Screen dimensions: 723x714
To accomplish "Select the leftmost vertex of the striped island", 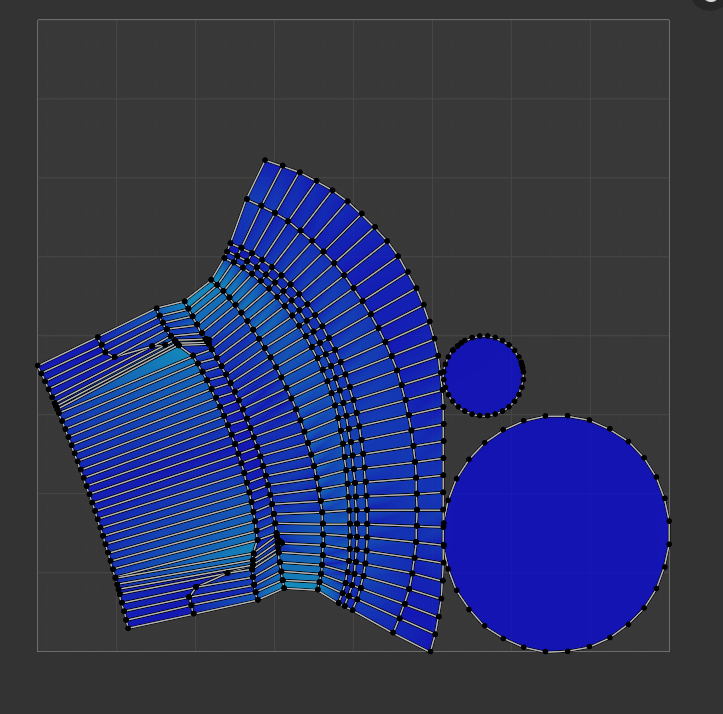I will (38, 366).
